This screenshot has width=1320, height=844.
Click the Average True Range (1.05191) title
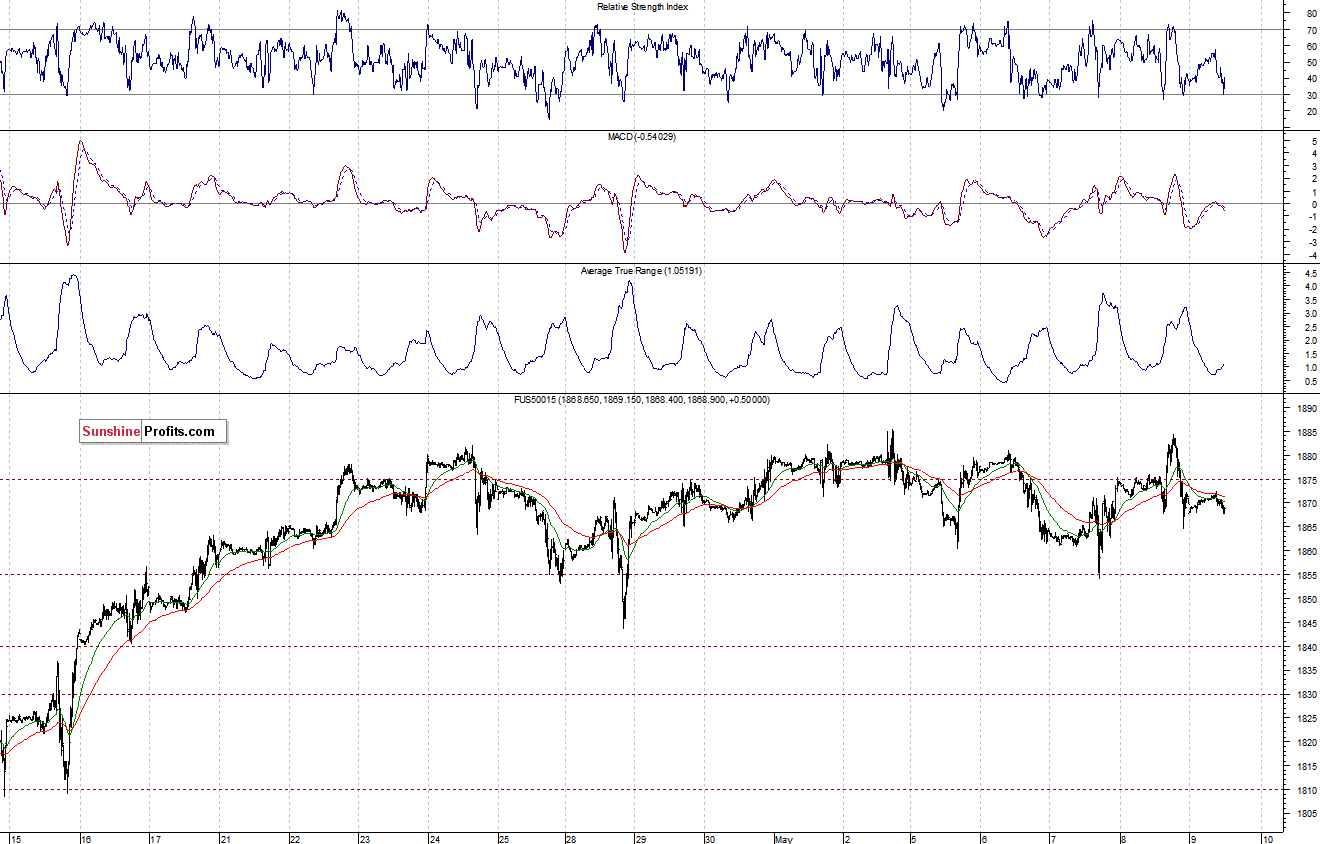coord(642,270)
